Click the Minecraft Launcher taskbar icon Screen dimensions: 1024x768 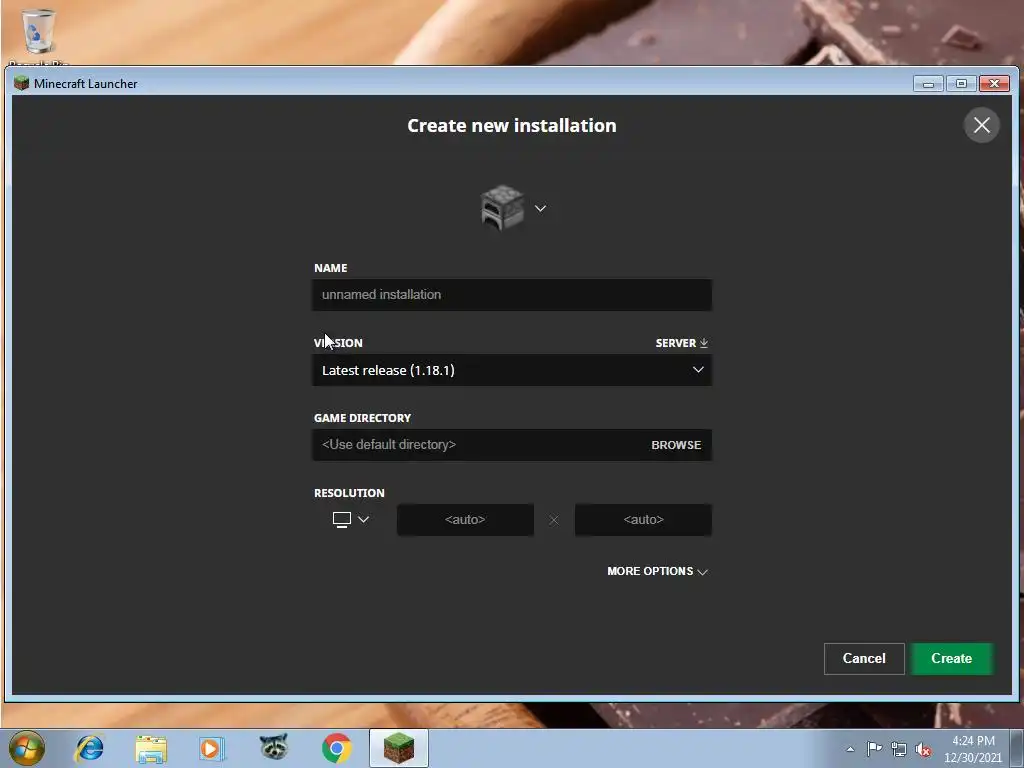tap(398, 748)
